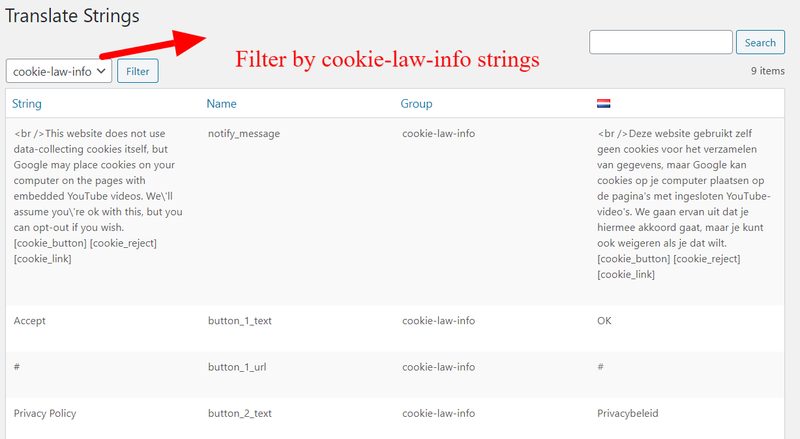Select the English notify_message source string
This screenshot has height=439, width=800.
click(98, 196)
